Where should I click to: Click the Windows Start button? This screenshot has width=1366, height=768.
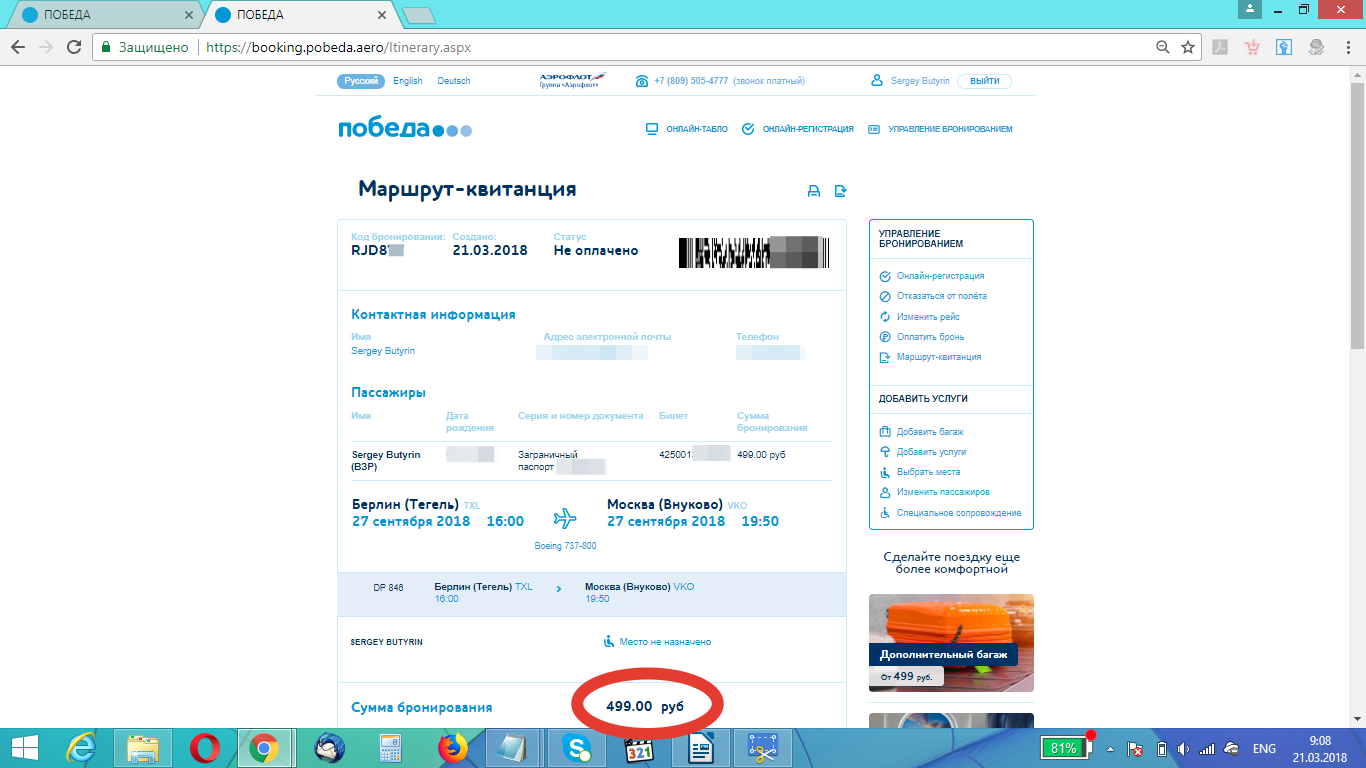coord(24,748)
